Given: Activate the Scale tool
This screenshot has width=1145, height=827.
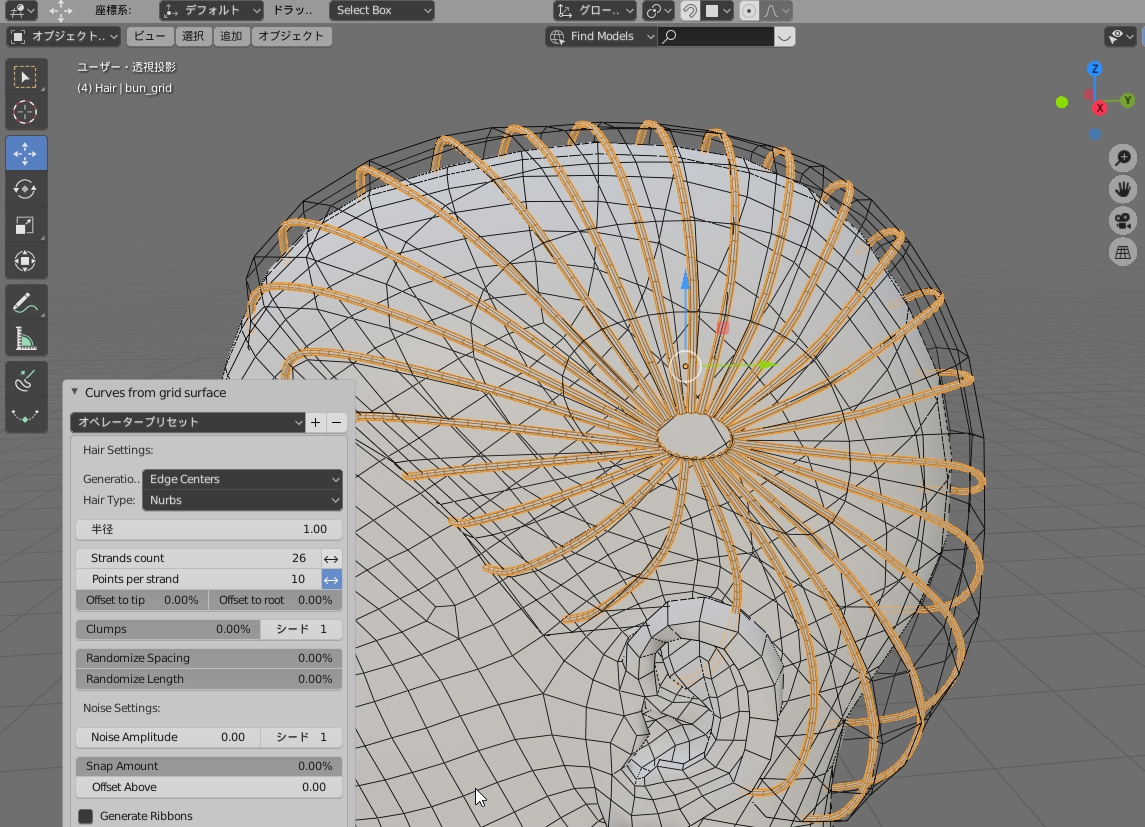Looking at the screenshot, I should click(x=25, y=225).
